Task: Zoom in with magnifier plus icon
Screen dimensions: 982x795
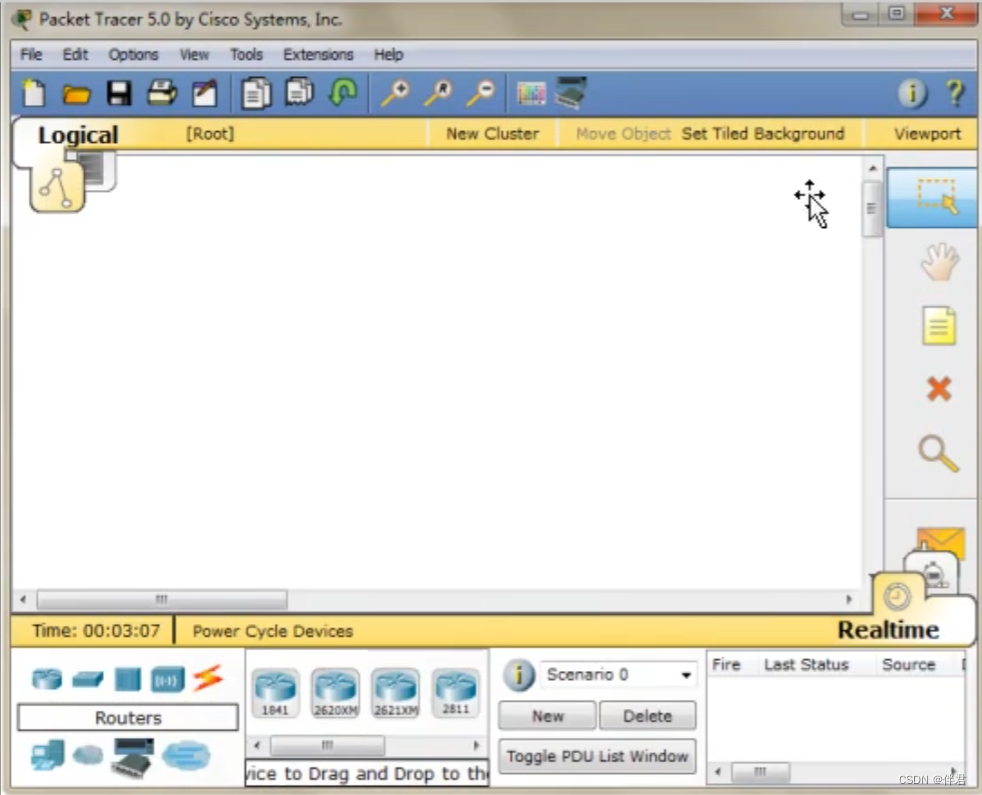Action: [x=396, y=93]
